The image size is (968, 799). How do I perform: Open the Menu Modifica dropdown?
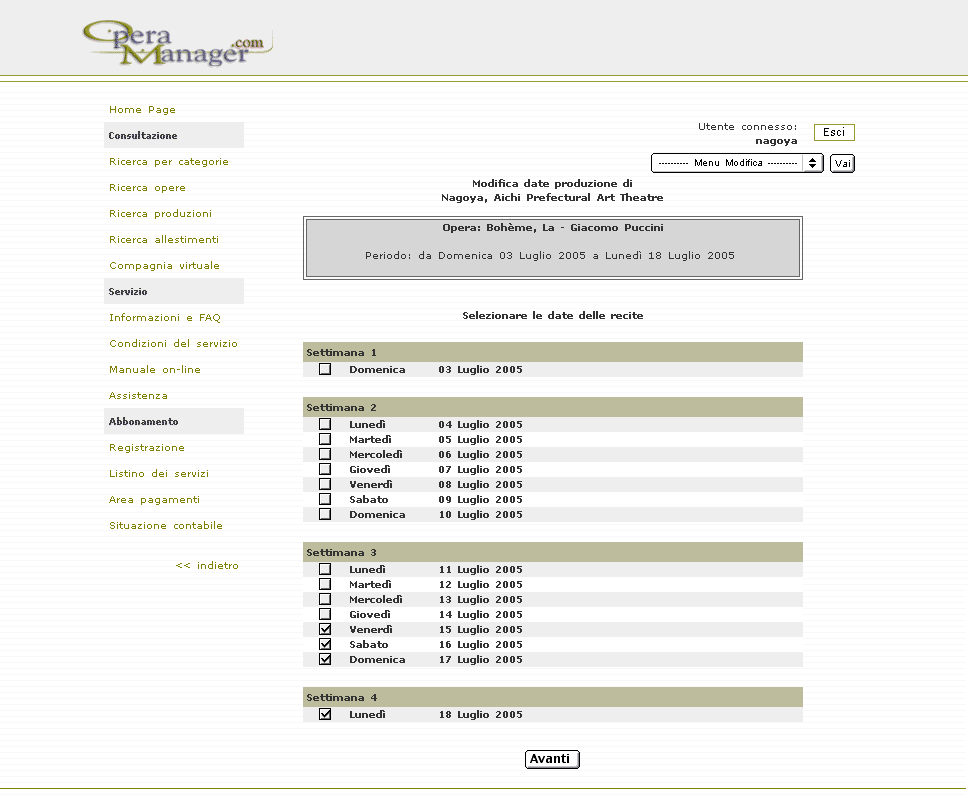(736, 163)
